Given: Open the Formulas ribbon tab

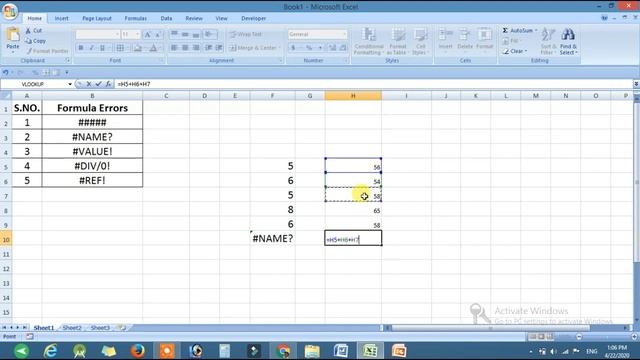Looking at the screenshot, I should pos(136,18).
